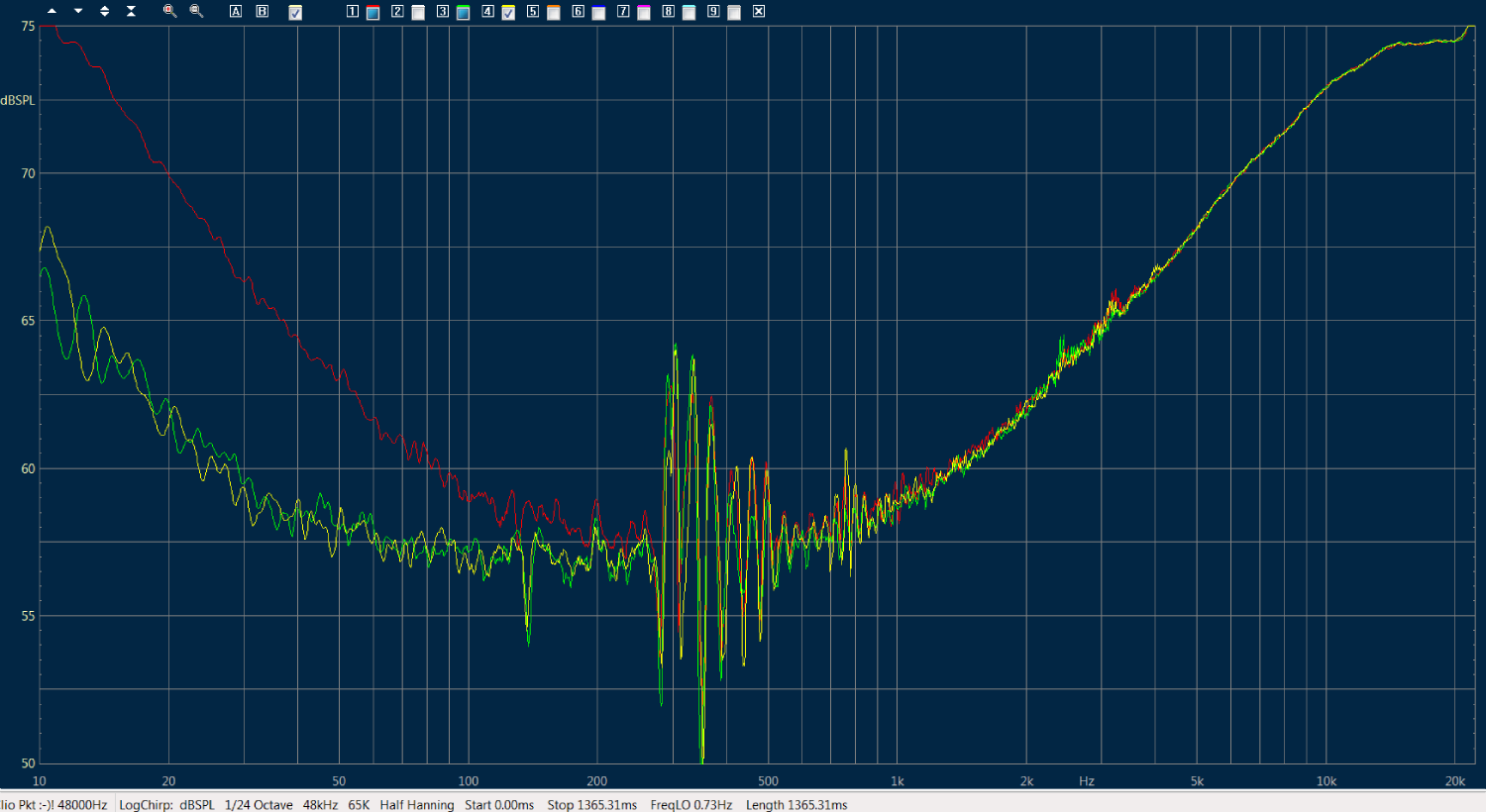Toggle visibility of yellow overlay 4
This screenshot has height=812, width=1486.
tap(508, 13)
